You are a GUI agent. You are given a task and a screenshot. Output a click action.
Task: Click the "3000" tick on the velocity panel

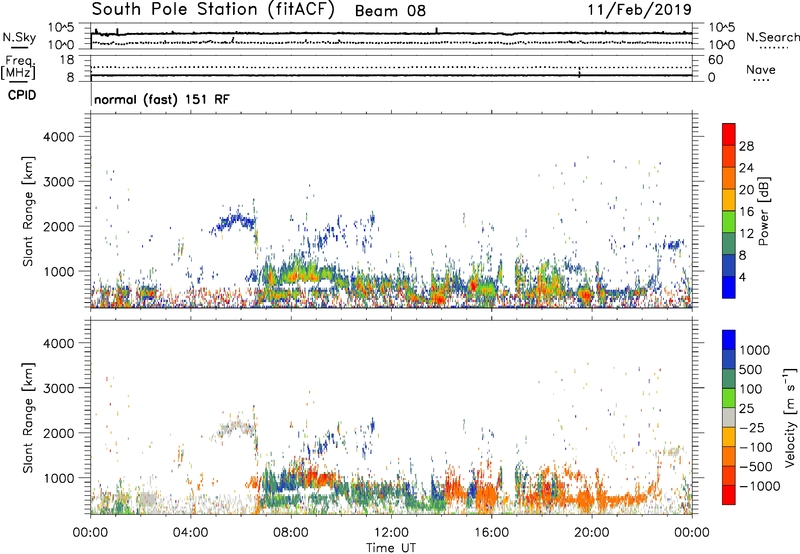pyautogui.click(x=58, y=388)
